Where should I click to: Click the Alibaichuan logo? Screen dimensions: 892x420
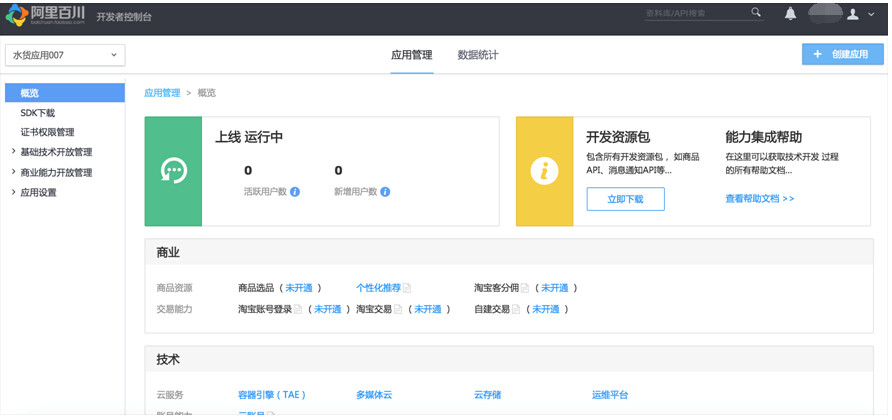[x=44, y=14]
